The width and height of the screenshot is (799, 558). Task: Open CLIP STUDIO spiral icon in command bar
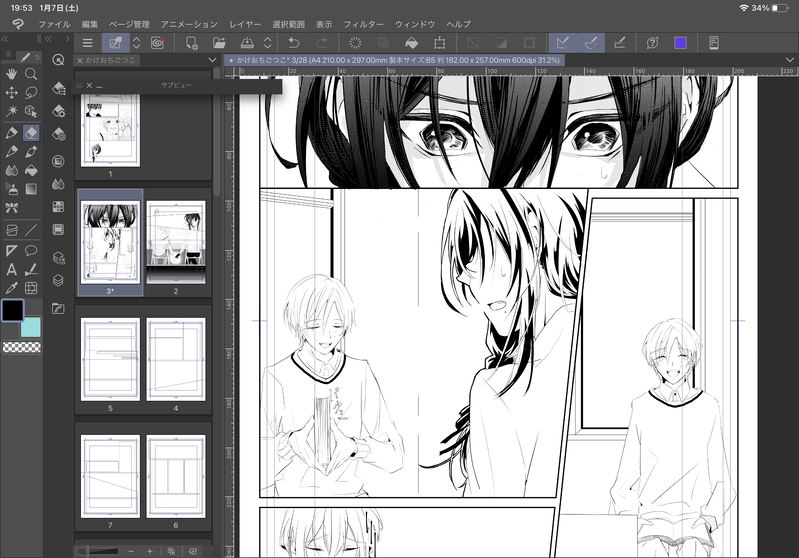157,43
